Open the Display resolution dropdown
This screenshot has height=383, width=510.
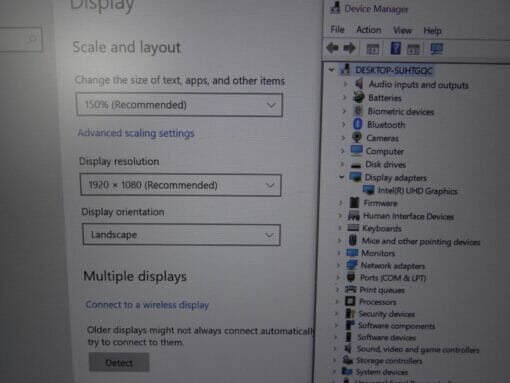tap(180, 185)
